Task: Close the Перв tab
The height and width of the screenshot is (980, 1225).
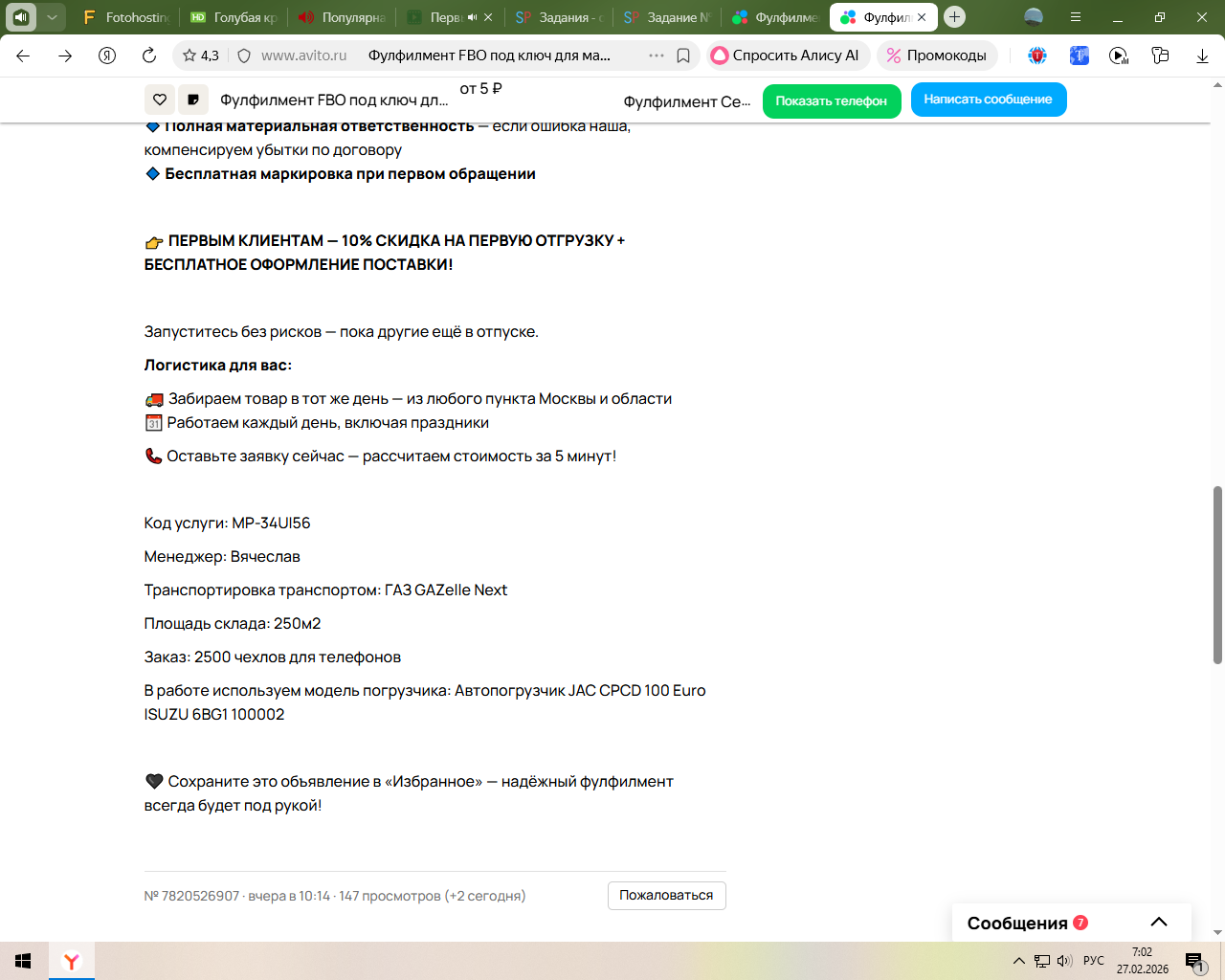Action: (488, 17)
